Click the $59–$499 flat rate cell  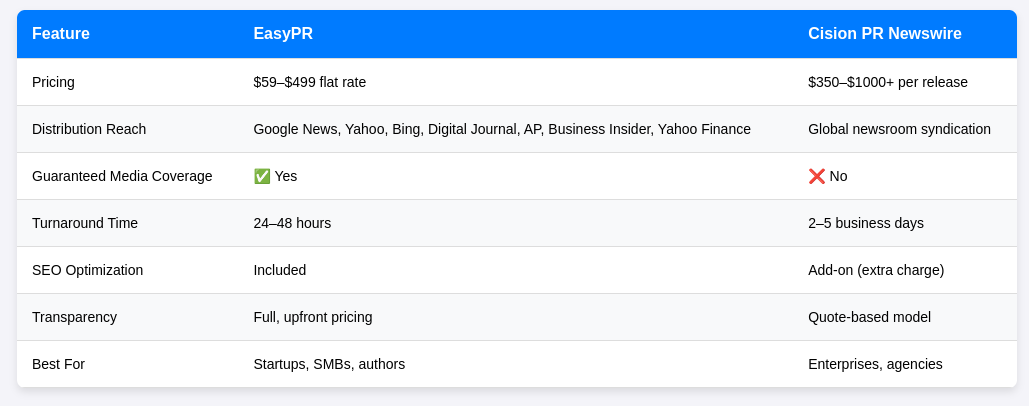309,82
